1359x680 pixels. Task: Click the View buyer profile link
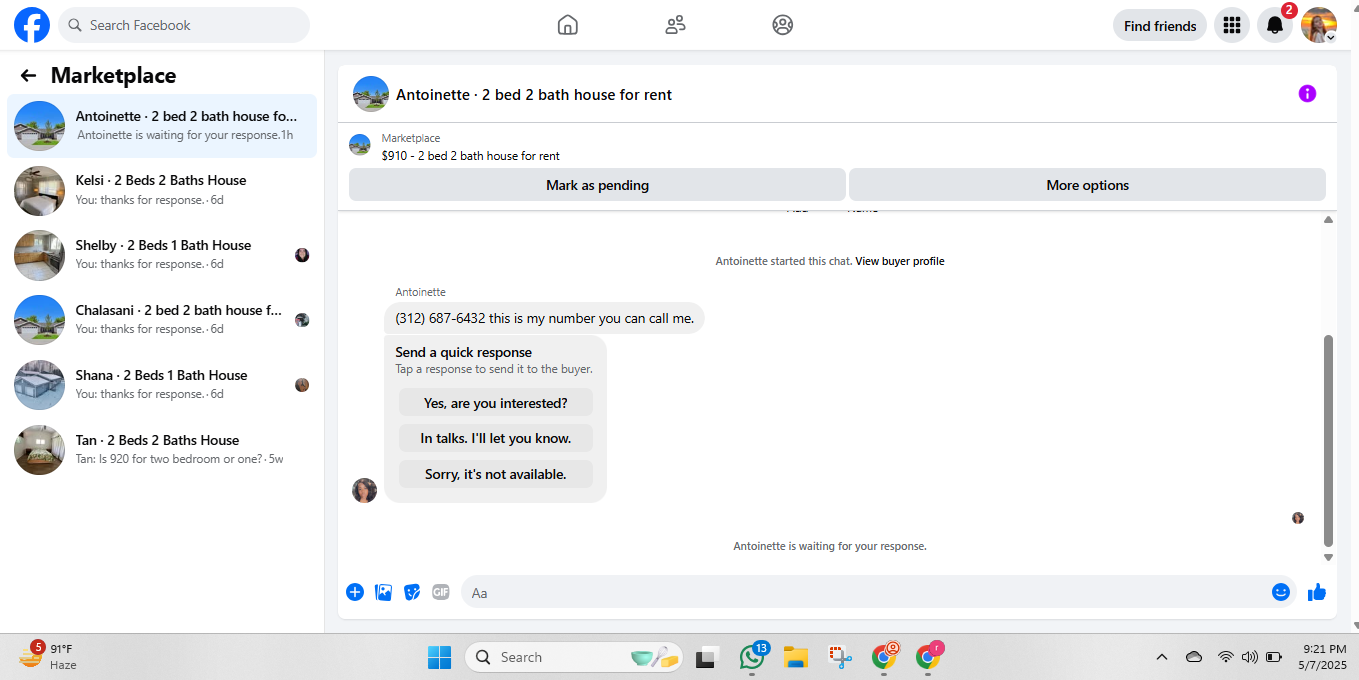pos(899,261)
